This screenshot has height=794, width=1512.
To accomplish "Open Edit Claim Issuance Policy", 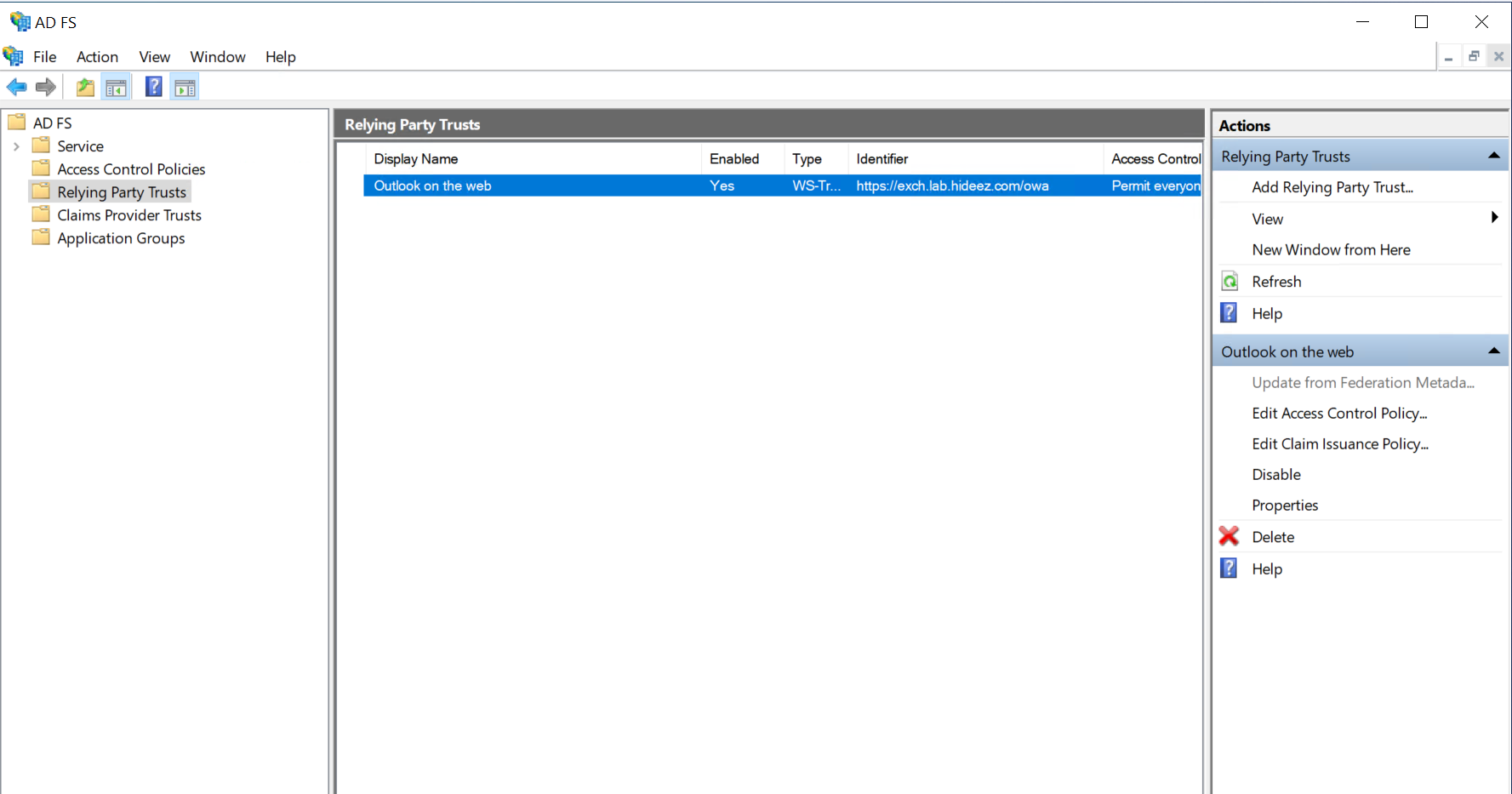I will (1339, 443).
